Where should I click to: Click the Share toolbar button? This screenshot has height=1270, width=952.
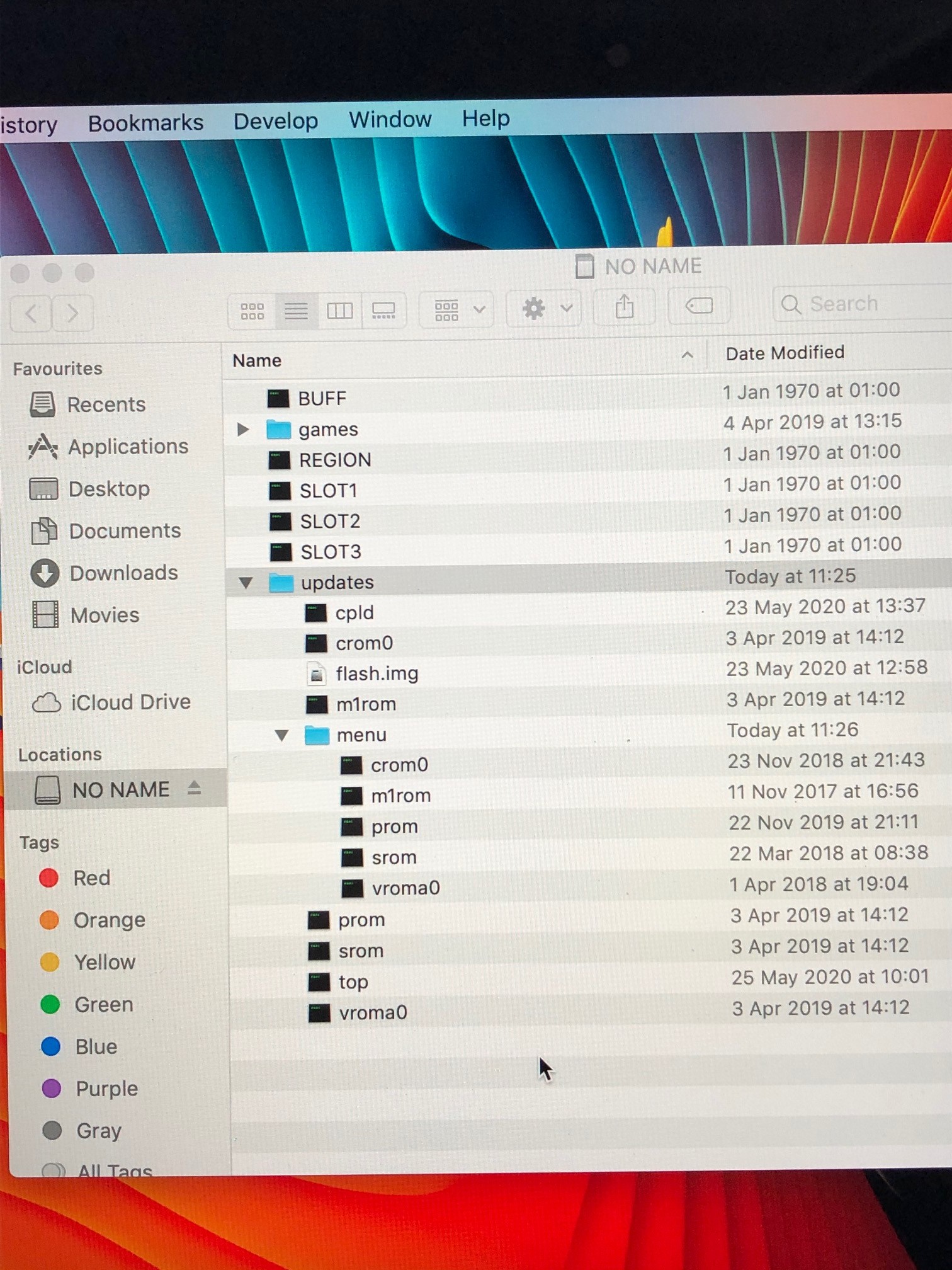pos(624,307)
